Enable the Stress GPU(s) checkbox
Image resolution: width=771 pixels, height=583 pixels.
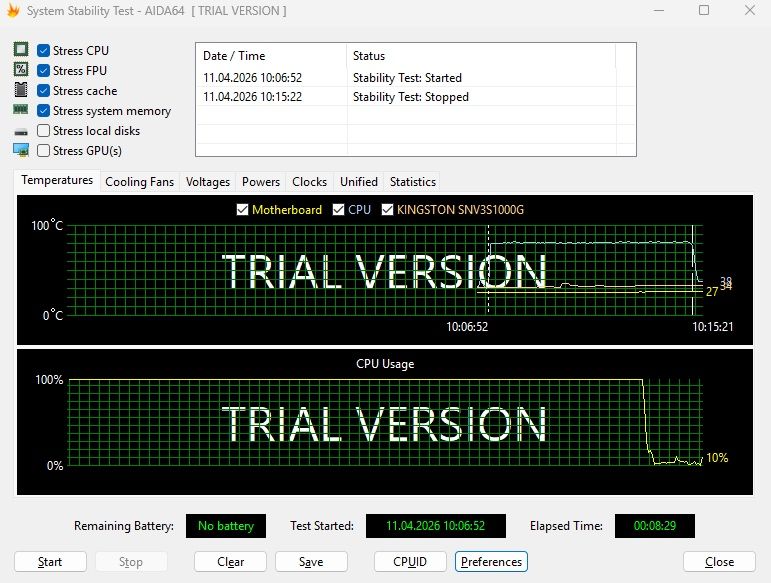pyautogui.click(x=43, y=151)
